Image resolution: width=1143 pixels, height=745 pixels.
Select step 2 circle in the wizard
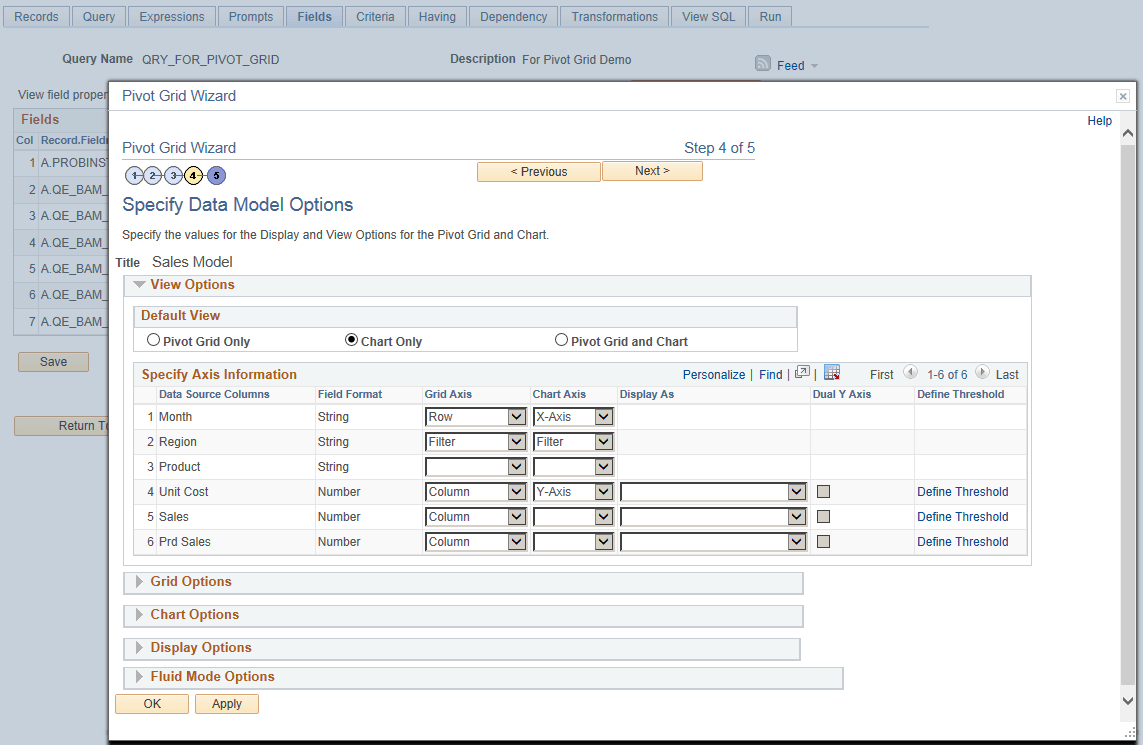[154, 175]
